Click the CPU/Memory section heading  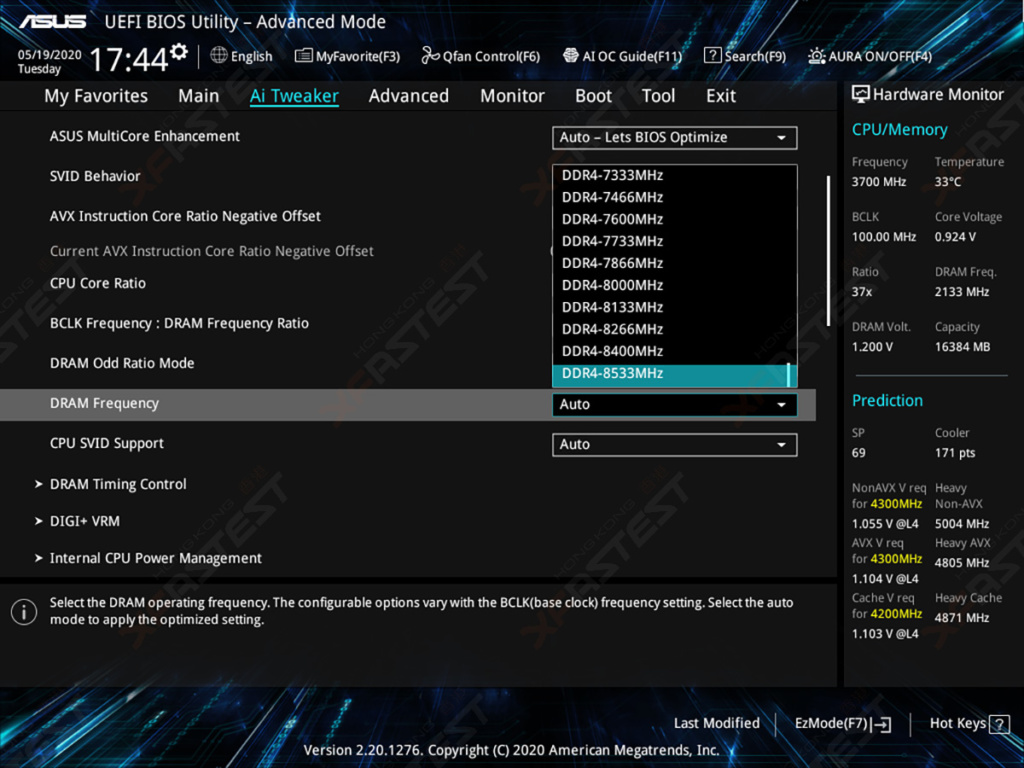pos(899,129)
